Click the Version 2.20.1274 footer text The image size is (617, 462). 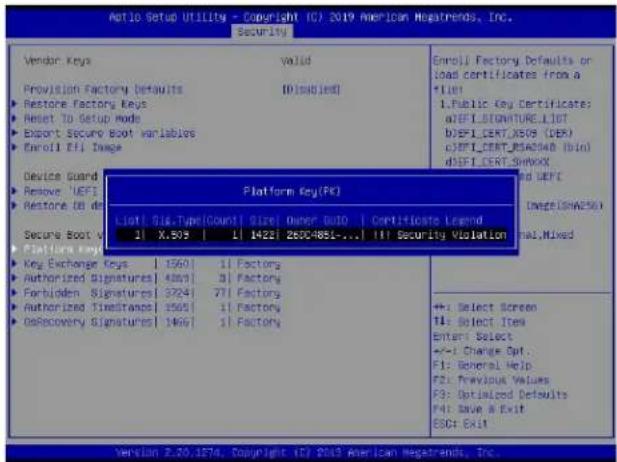[305, 452]
